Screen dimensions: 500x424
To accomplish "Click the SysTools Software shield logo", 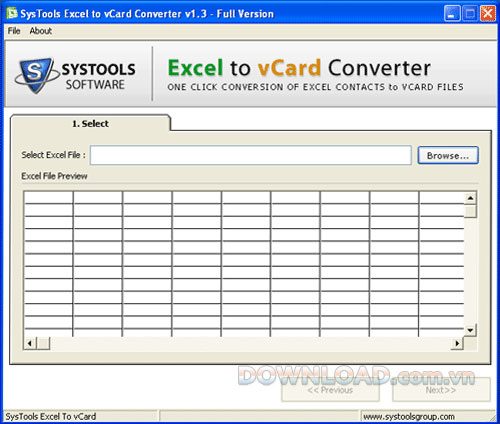I will coord(36,75).
